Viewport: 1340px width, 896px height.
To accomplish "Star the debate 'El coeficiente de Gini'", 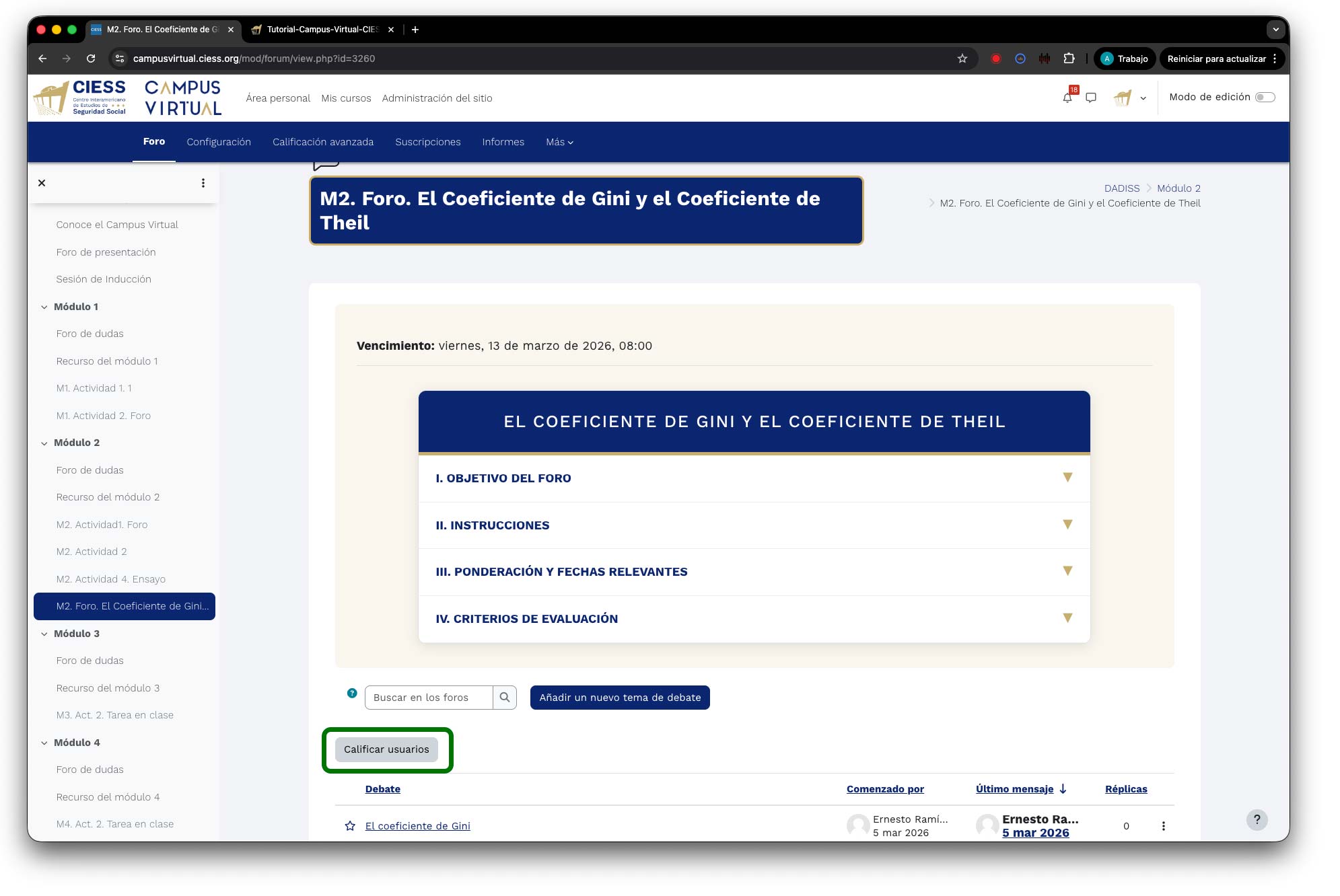I will point(350,826).
